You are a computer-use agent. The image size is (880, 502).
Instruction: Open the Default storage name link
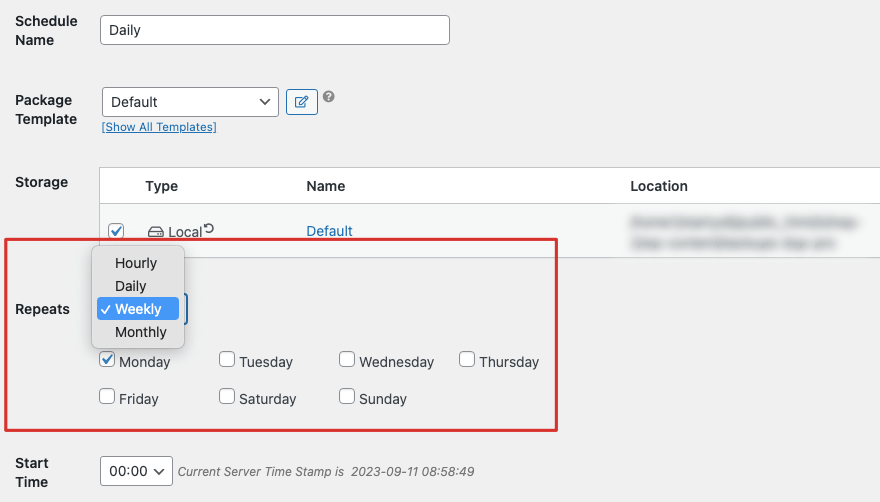tap(329, 231)
